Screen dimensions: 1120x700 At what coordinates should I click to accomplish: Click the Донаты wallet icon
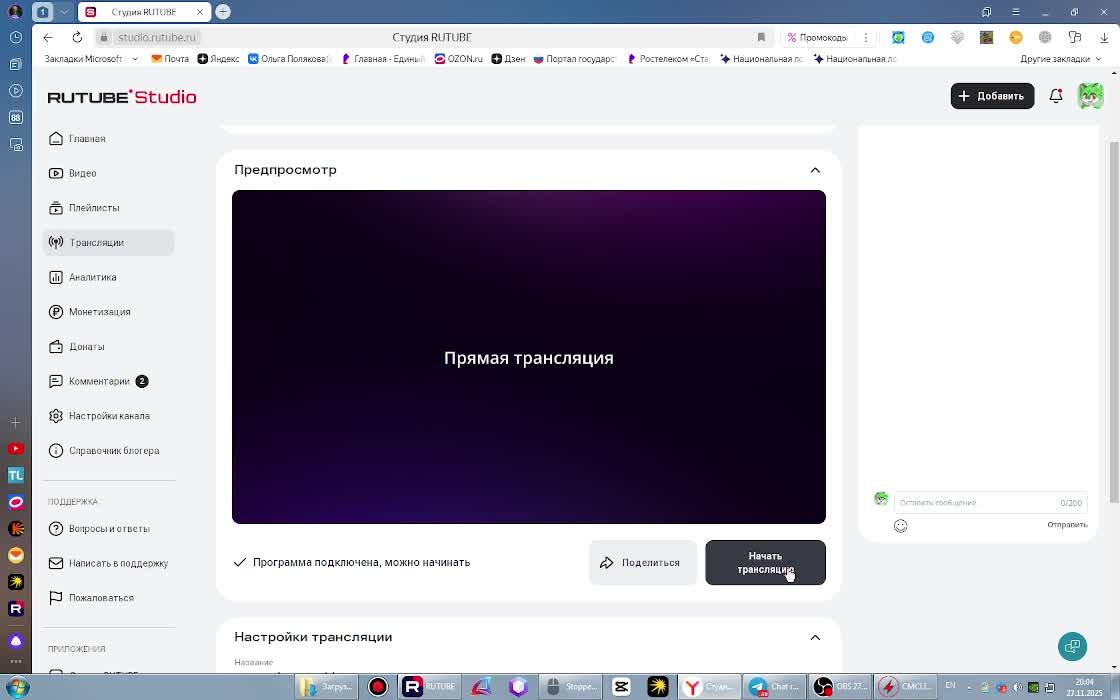pyautogui.click(x=56, y=346)
